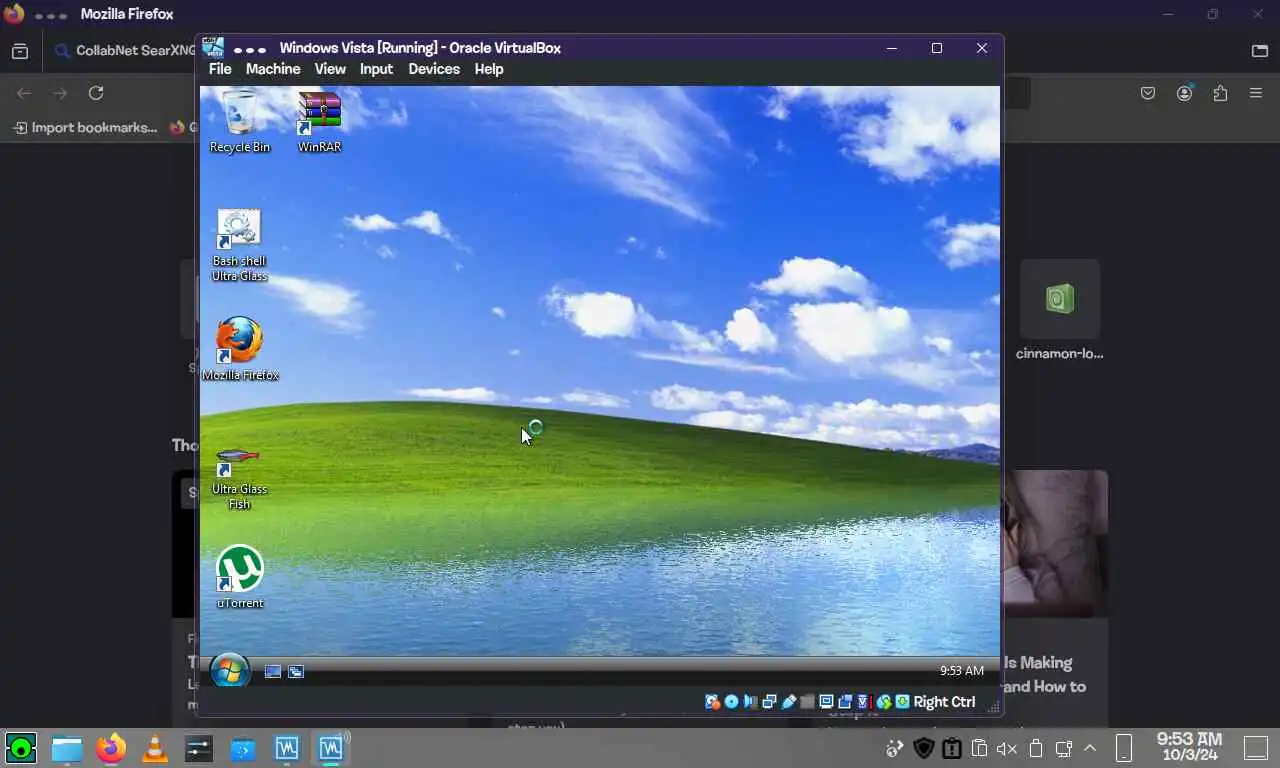Click the shared folders status icon
The height and width of the screenshot is (768, 1280).
[x=807, y=702]
